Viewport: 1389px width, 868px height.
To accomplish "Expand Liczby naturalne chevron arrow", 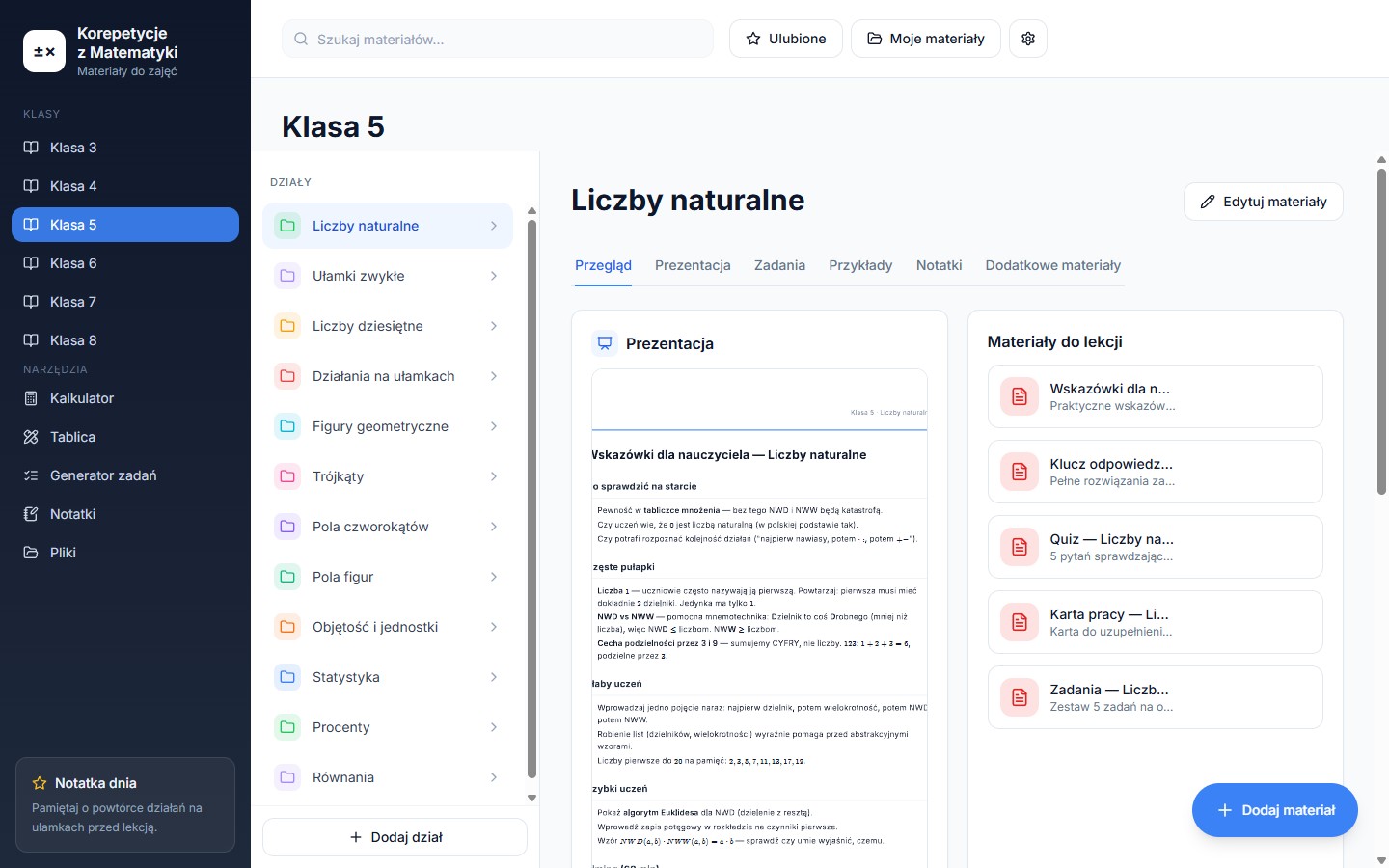I will [494, 226].
